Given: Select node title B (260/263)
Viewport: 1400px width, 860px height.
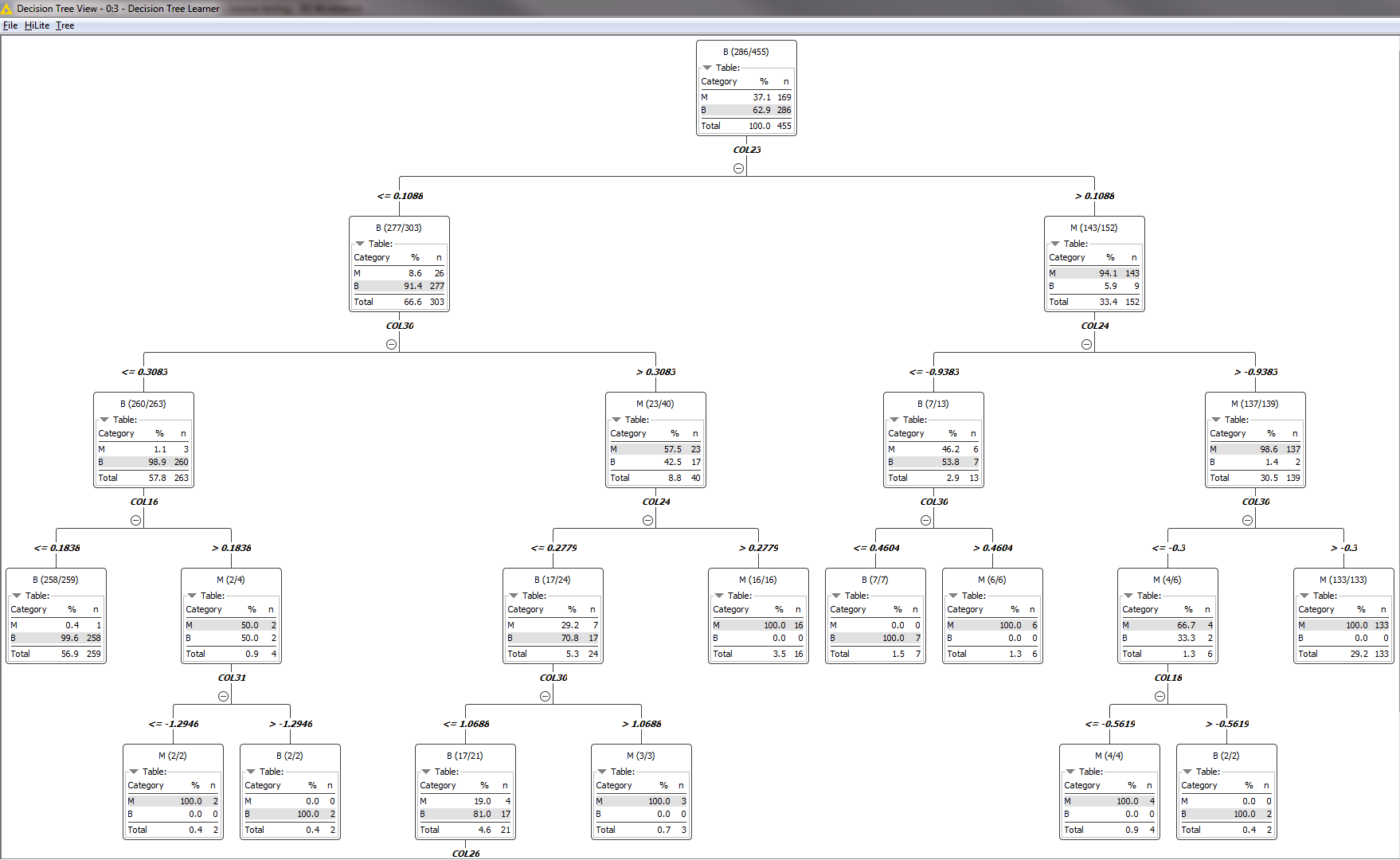Looking at the screenshot, I should pyautogui.click(x=143, y=404).
